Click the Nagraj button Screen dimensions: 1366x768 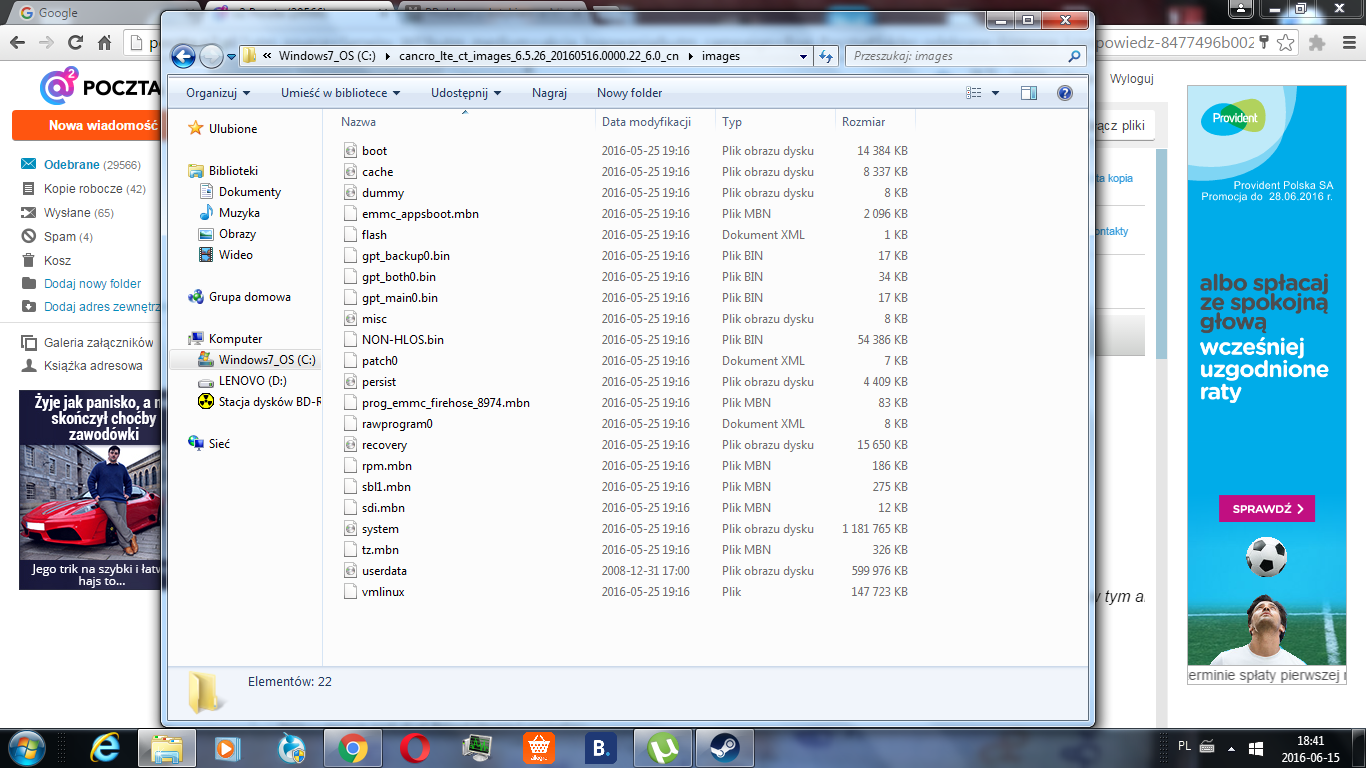(549, 93)
